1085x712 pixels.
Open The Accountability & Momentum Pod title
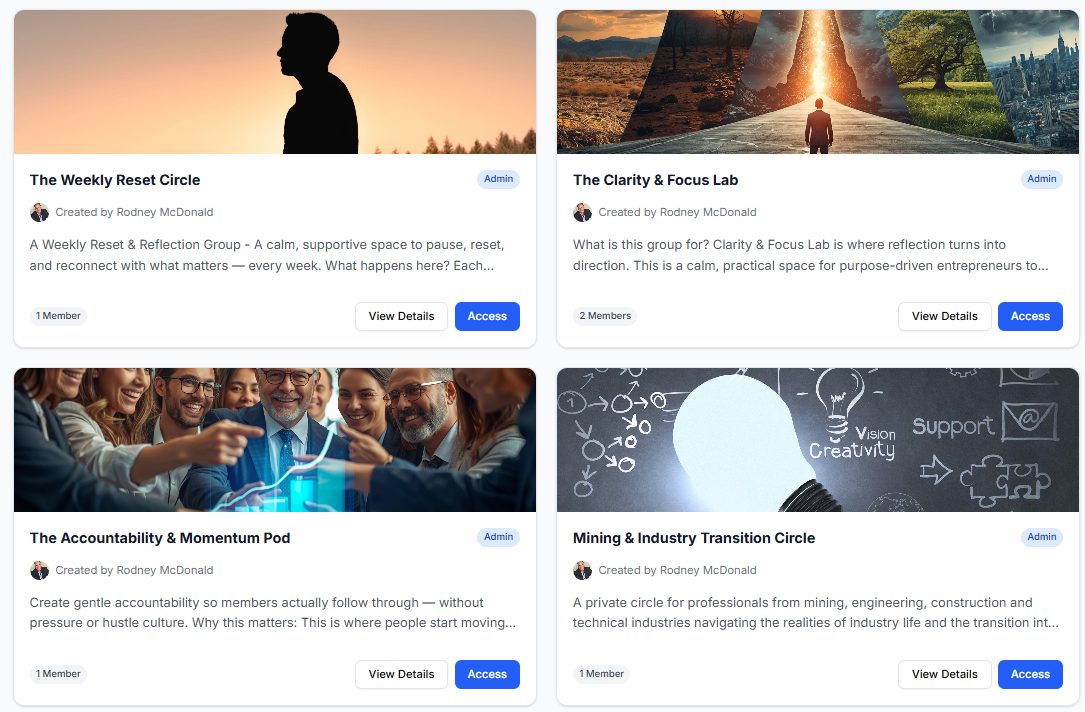[160, 538]
